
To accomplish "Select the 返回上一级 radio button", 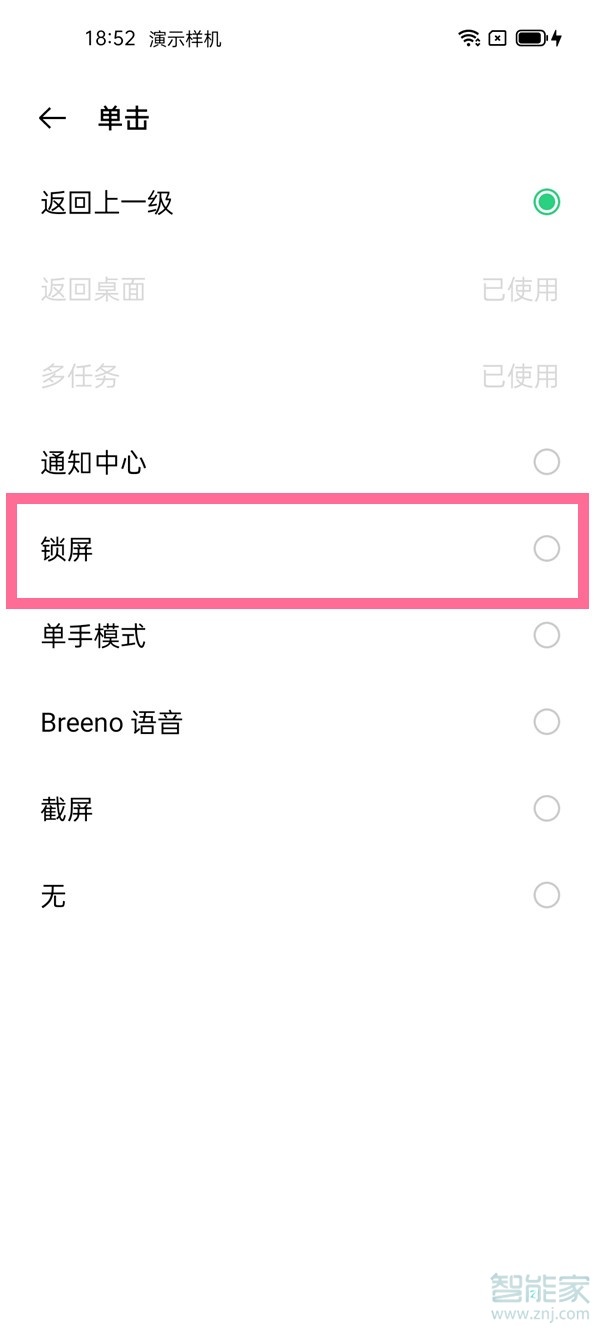I will click(546, 202).
